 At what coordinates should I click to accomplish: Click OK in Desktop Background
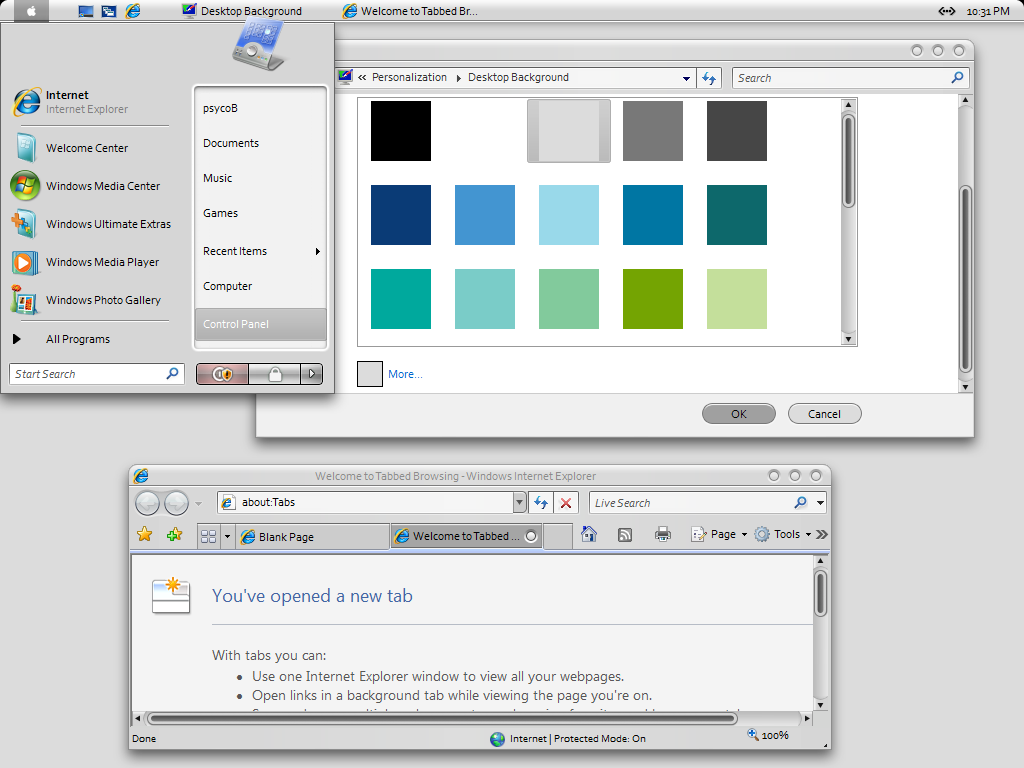tap(739, 414)
